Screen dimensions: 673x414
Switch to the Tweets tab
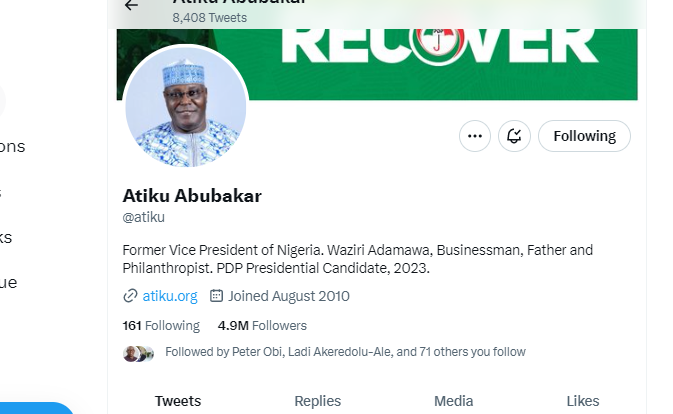tap(178, 401)
